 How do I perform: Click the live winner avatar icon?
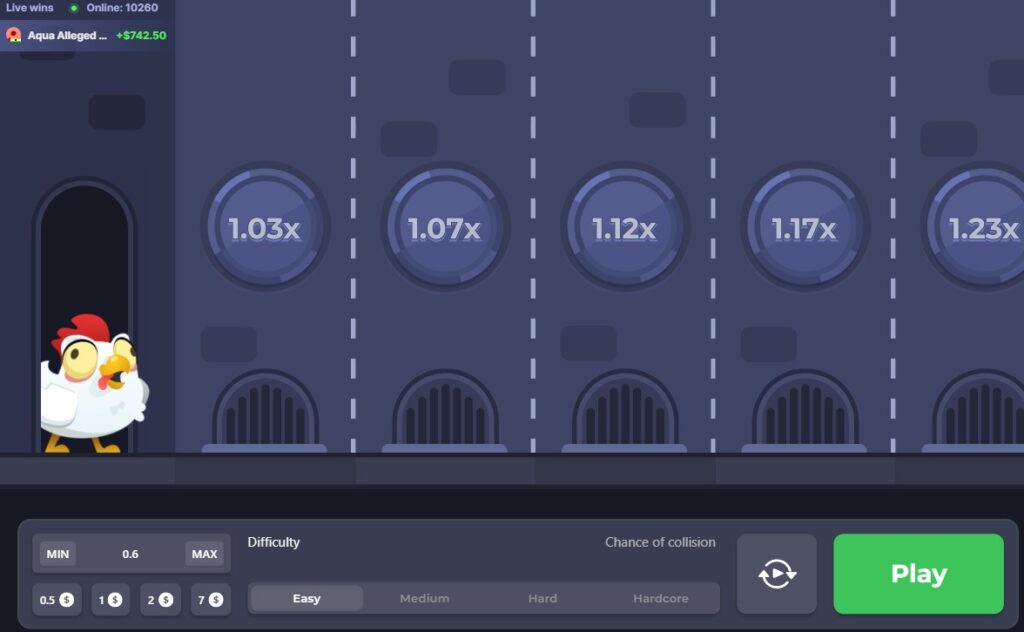[14, 35]
